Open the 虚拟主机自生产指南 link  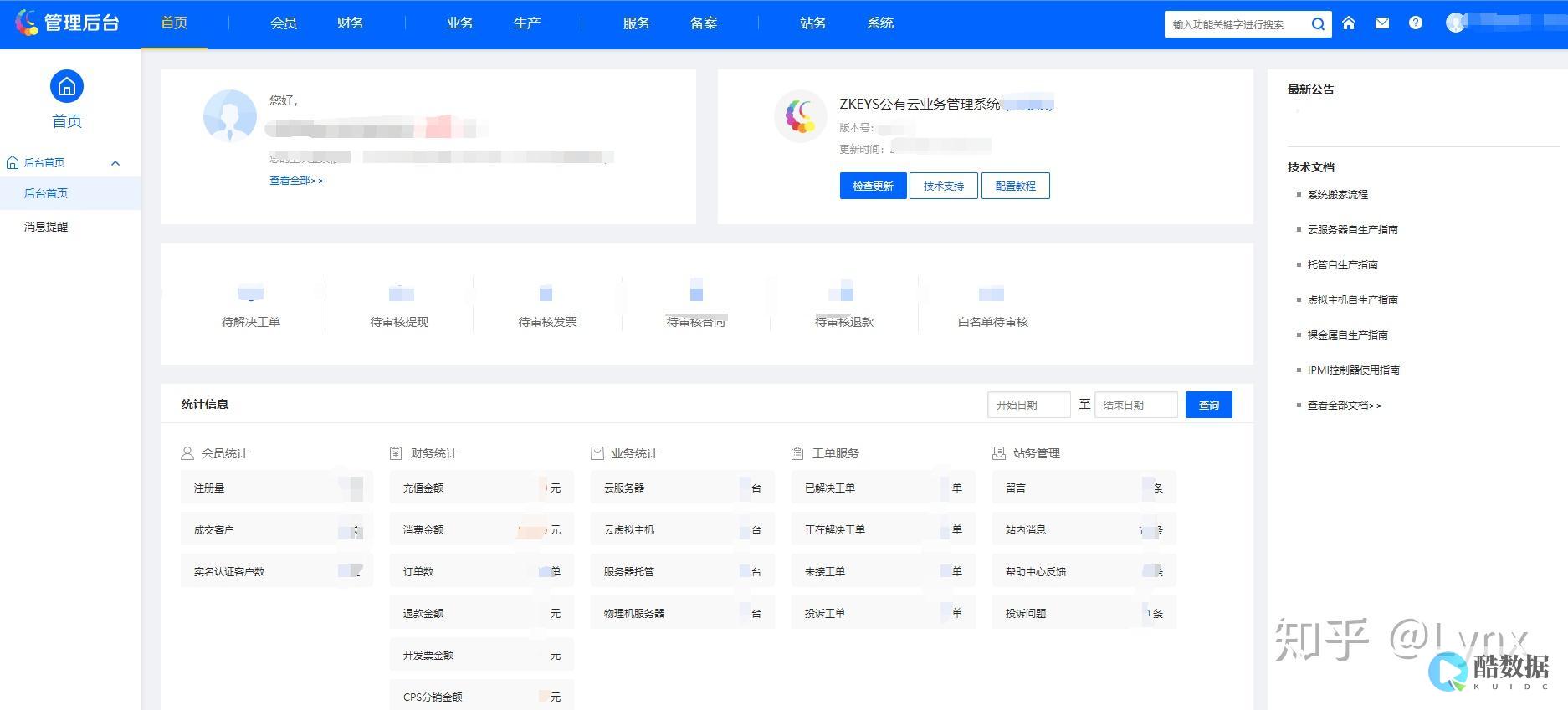pyautogui.click(x=1353, y=300)
